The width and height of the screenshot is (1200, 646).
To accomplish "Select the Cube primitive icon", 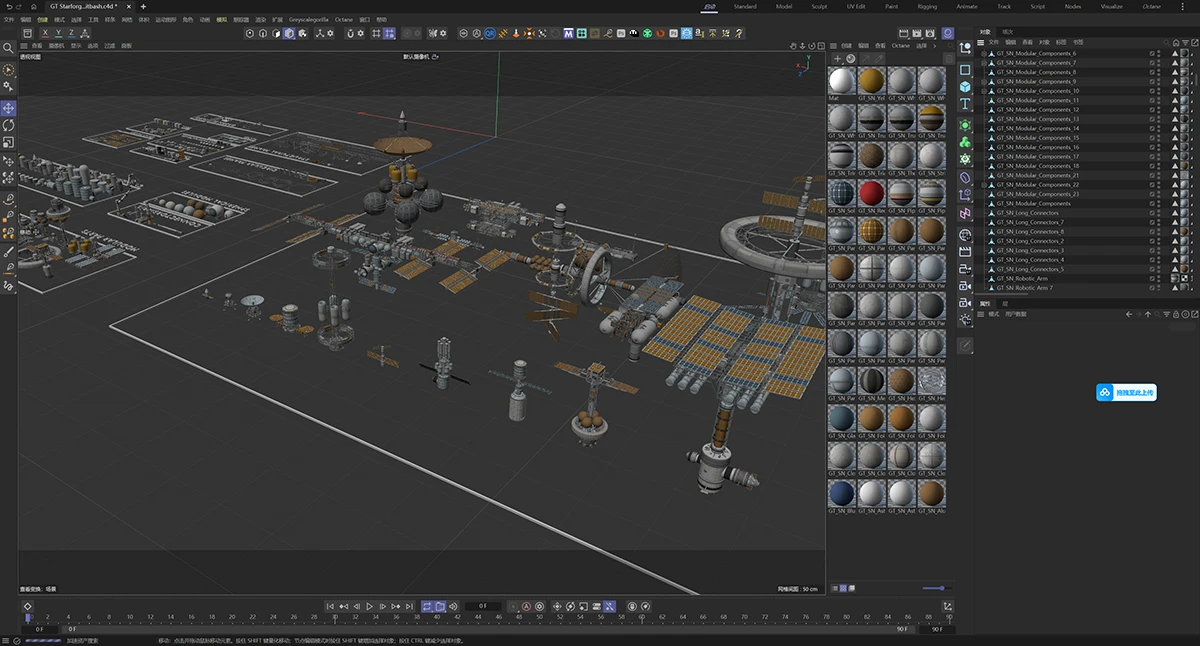I will tap(965, 87).
